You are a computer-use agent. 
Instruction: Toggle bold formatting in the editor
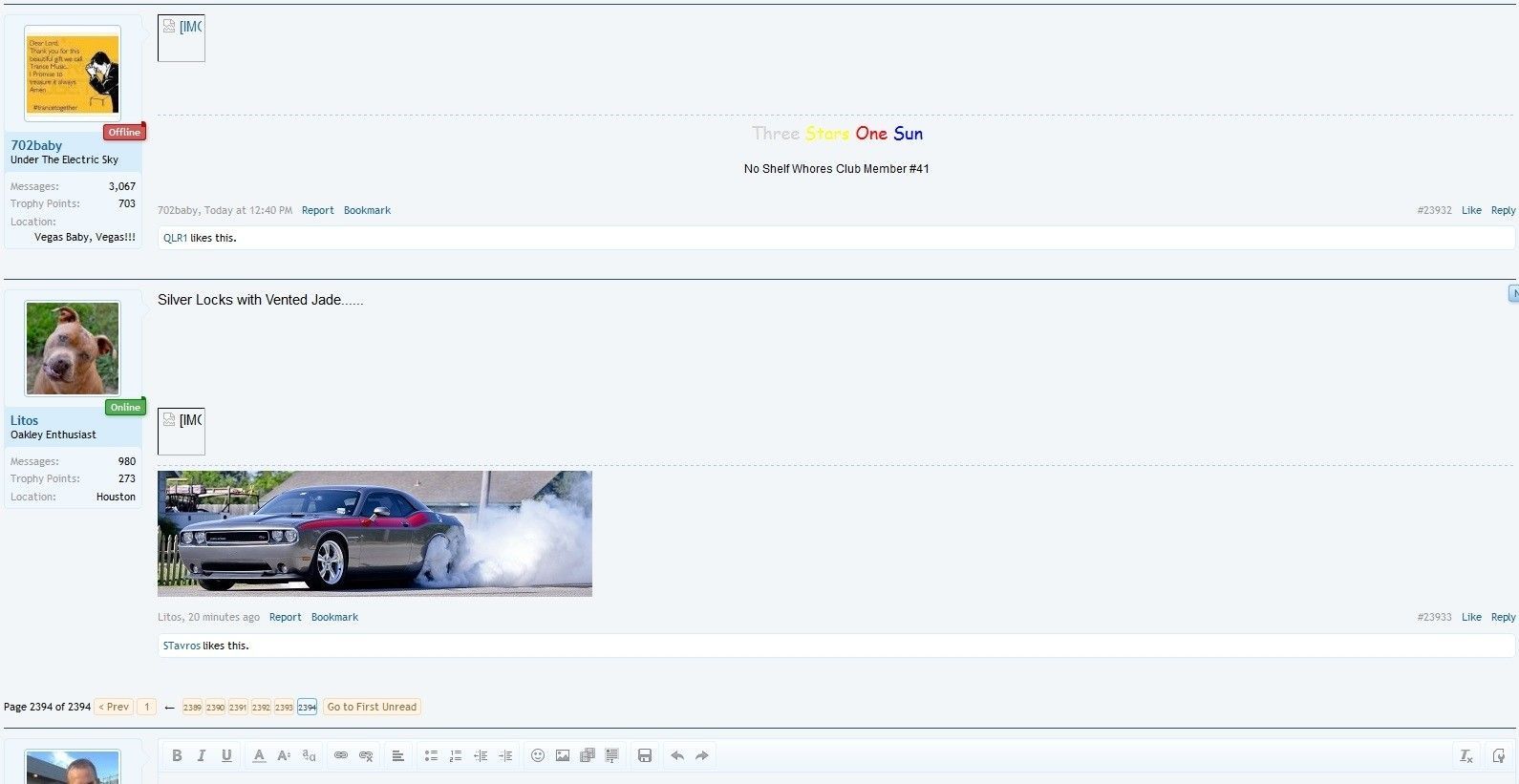[x=177, y=755]
